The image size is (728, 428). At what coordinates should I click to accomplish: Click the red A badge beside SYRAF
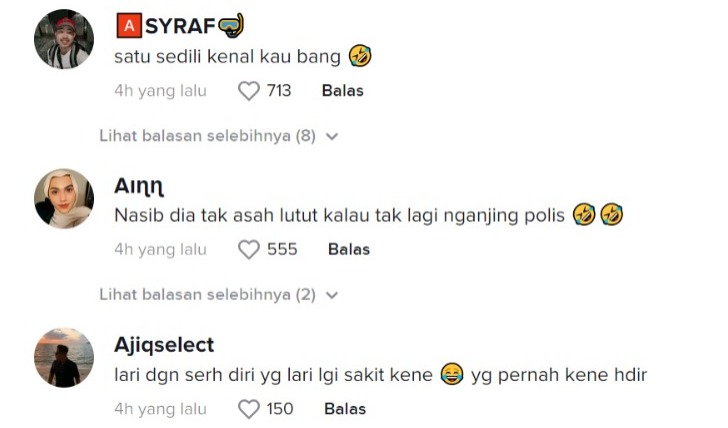(127, 26)
